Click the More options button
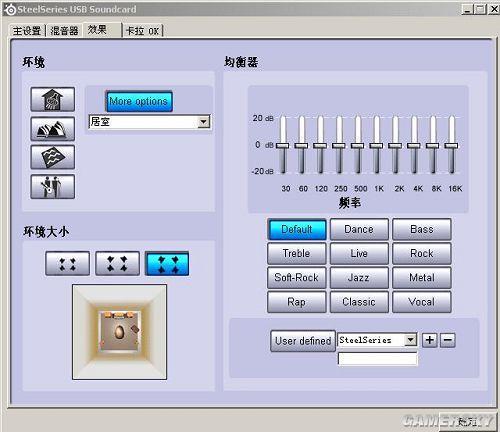This screenshot has height=432, width=500. [x=139, y=101]
